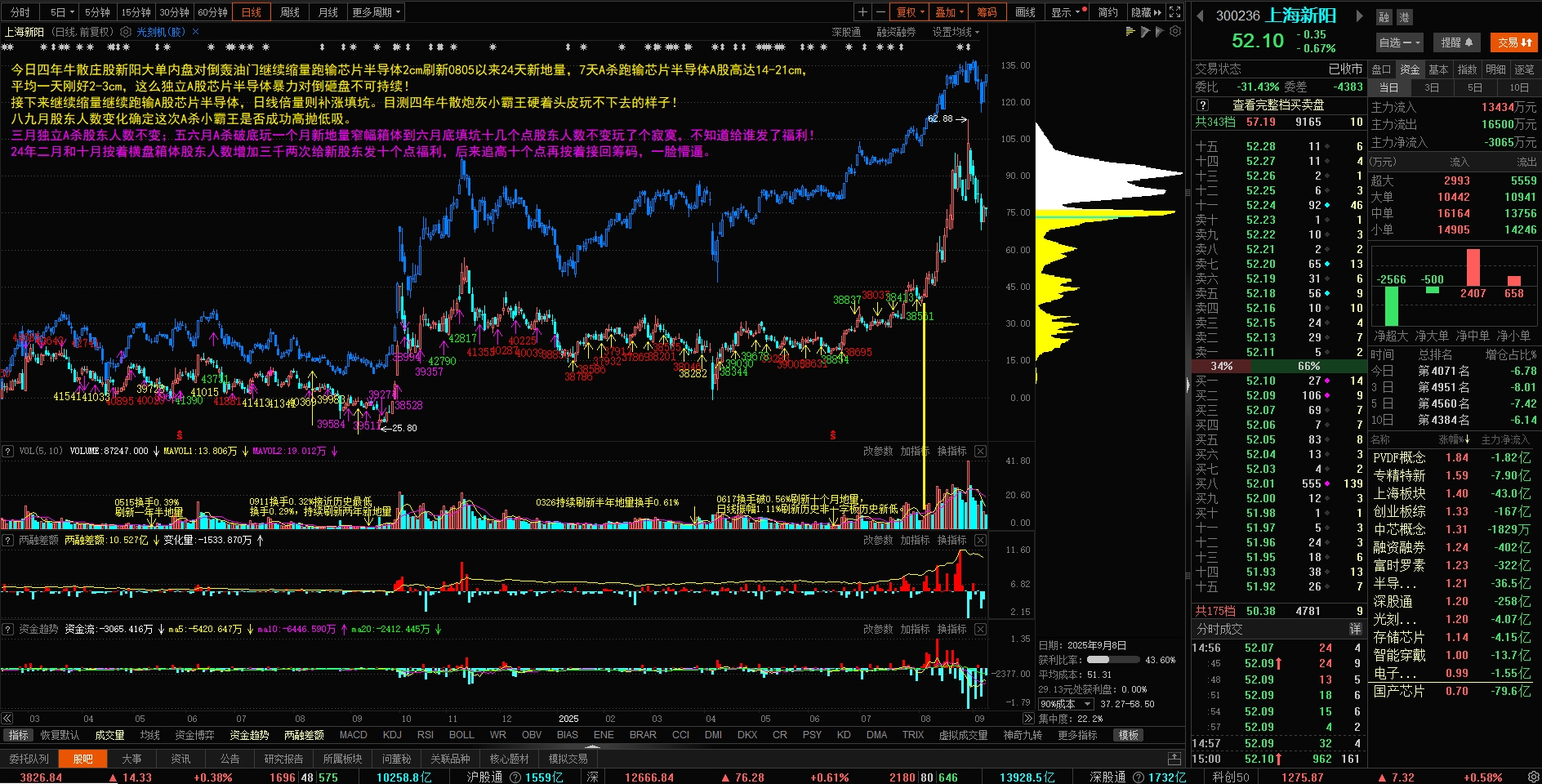Click bottom-right status bar settings gear
Screen dimensions: 1542x784
pyautogui.click(x=1533, y=777)
